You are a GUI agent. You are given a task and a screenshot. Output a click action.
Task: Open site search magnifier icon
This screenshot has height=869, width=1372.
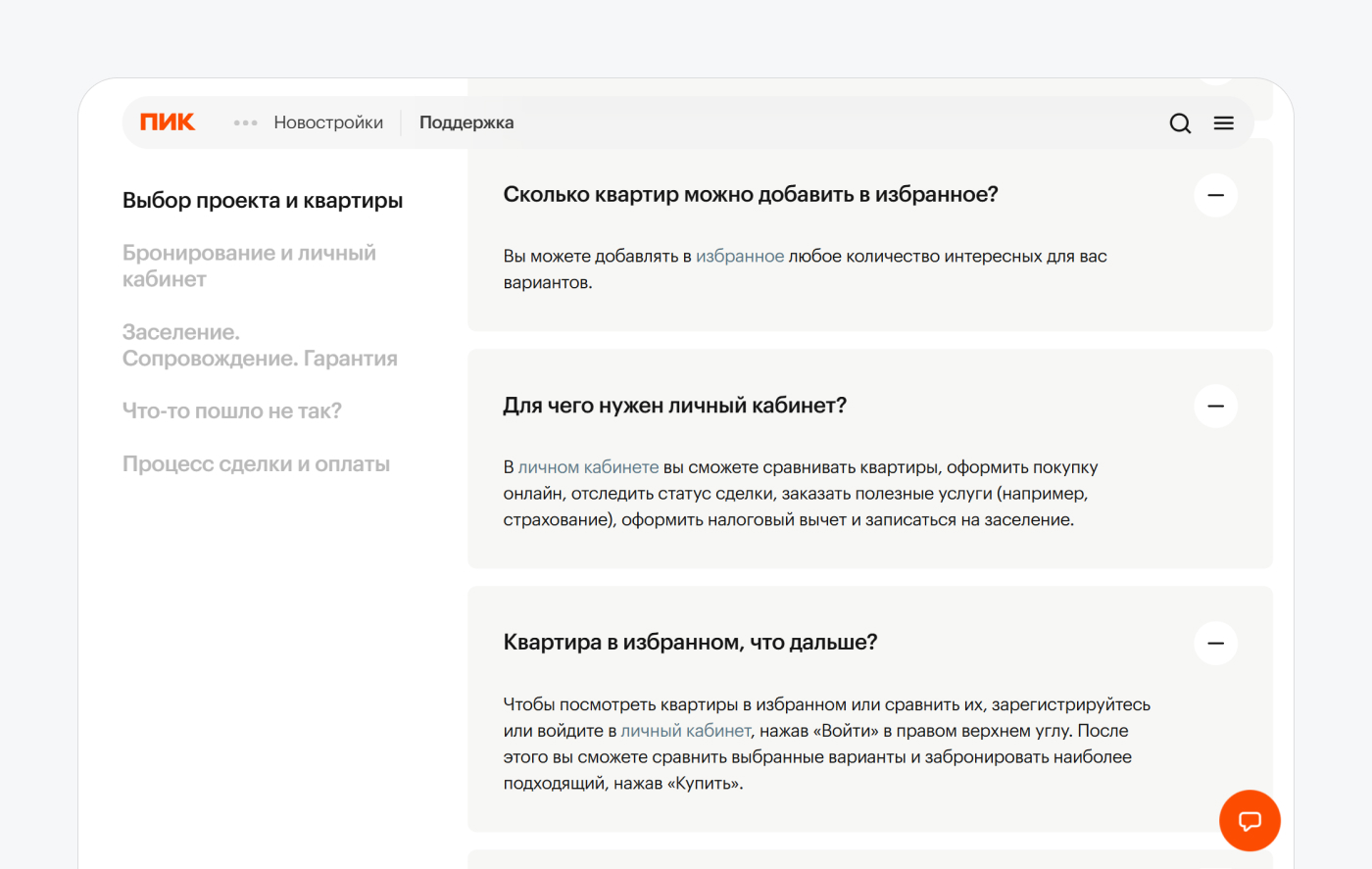(1181, 123)
